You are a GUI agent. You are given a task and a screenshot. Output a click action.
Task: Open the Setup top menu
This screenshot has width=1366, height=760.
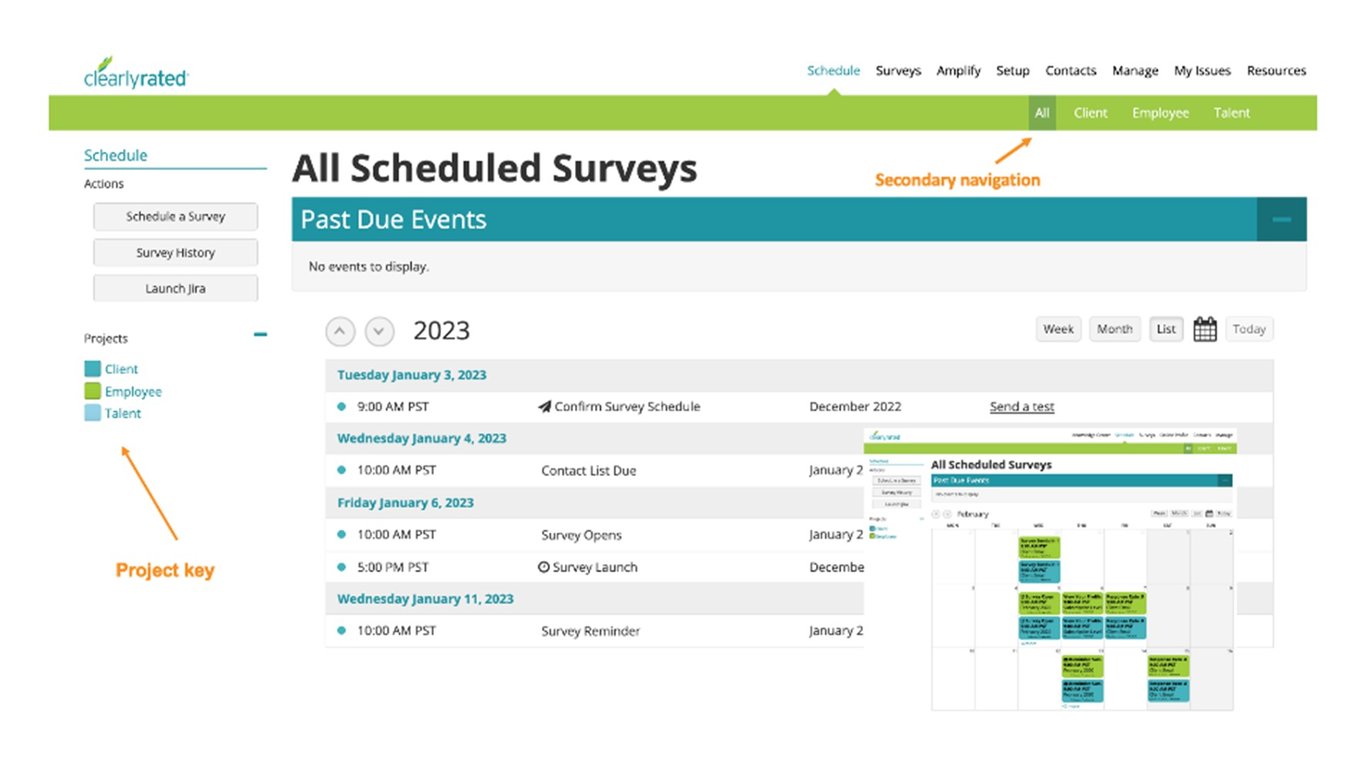point(1012,71)
